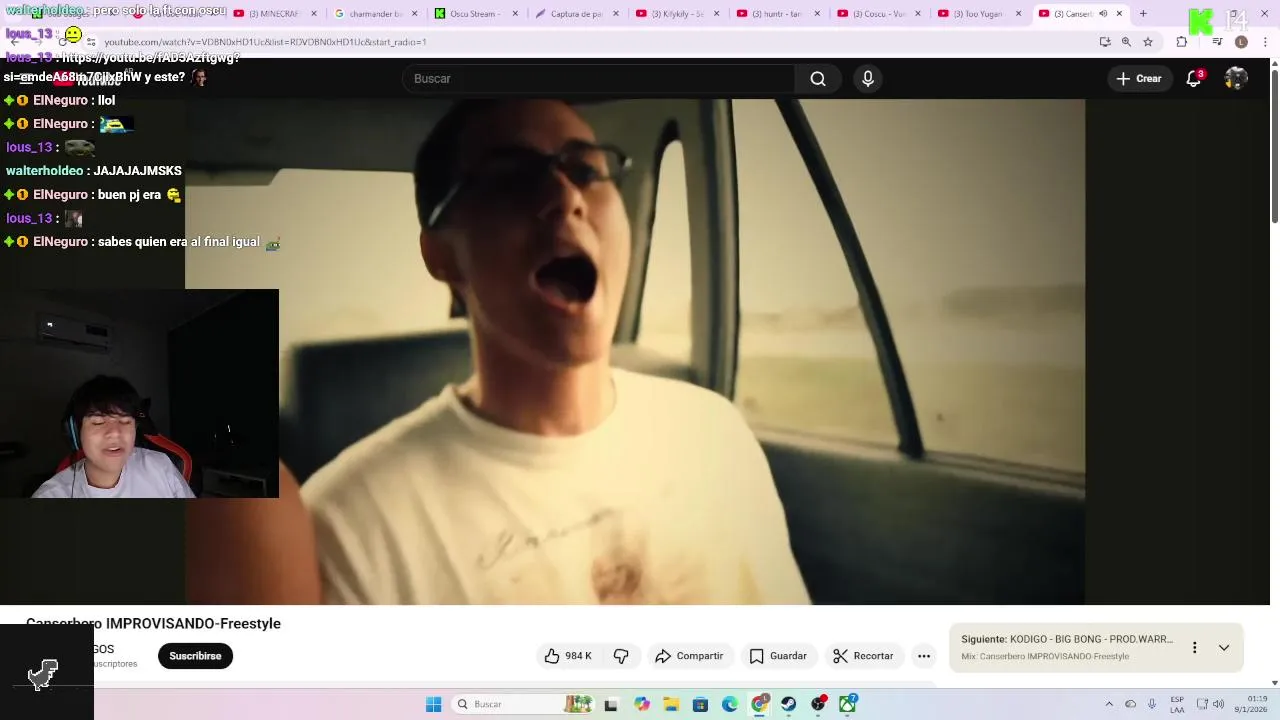Image resolution: width=1280 pixels, height=720 pixels.
Task: Open YouTube notifications bell
Action: point(1193,79)
